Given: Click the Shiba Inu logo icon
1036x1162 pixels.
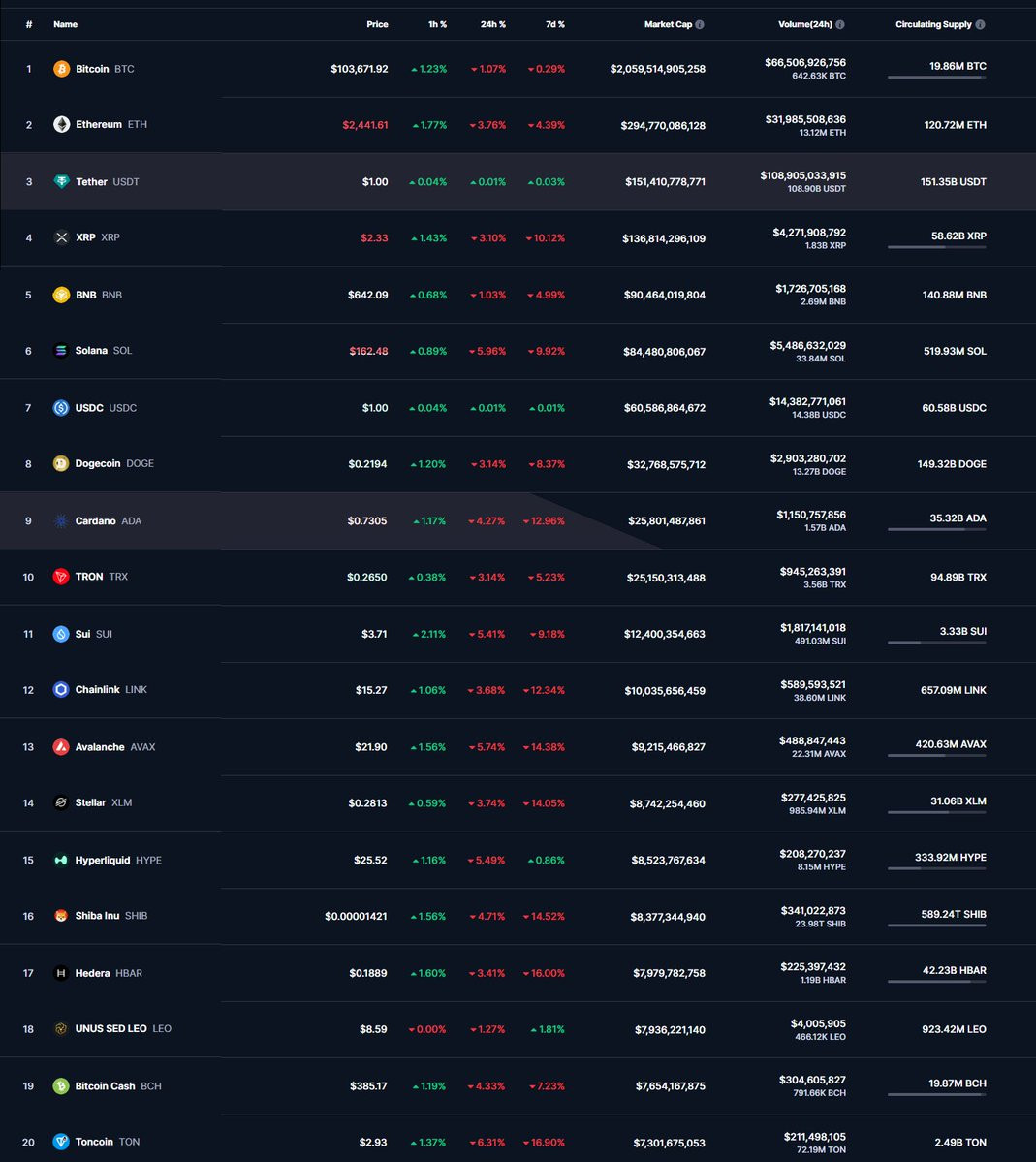Looking at the screenshot, I should point(61,916).
